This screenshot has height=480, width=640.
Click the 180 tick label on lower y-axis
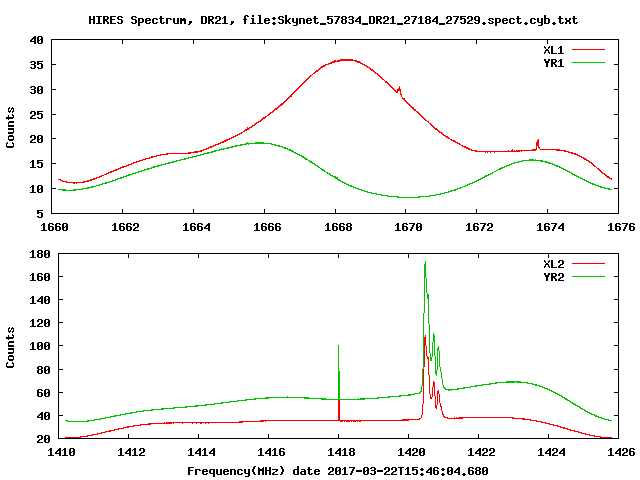[x=39, y=255]
